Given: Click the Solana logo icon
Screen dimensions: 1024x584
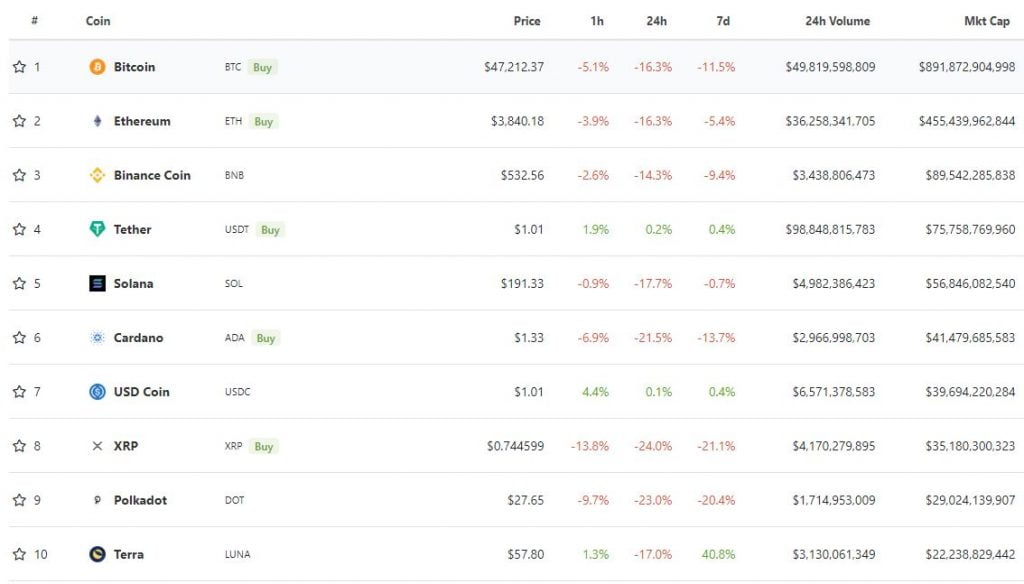Looking at the screenshot, I should [x=97, y=284].
